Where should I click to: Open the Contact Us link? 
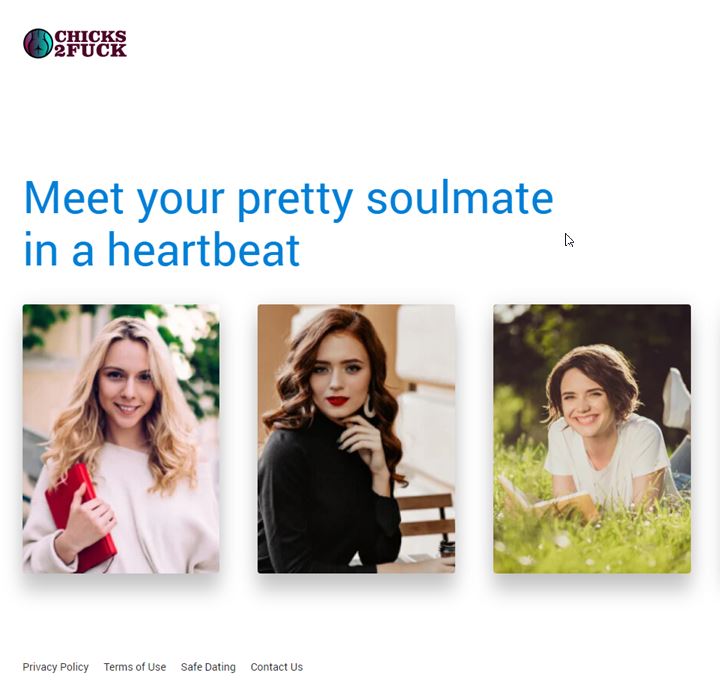[276, 667]
